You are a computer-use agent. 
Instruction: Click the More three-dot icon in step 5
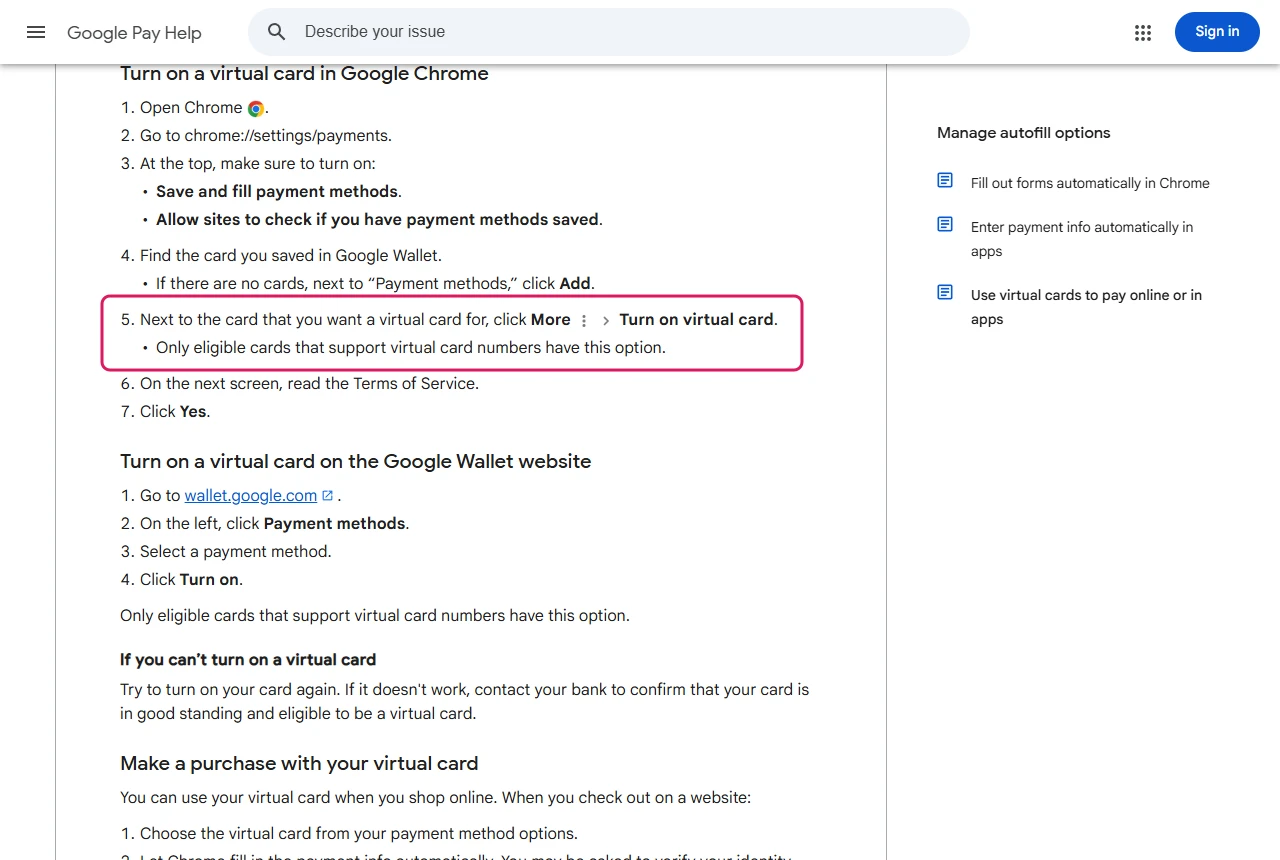pyautogui.click(x=584, y=321)
